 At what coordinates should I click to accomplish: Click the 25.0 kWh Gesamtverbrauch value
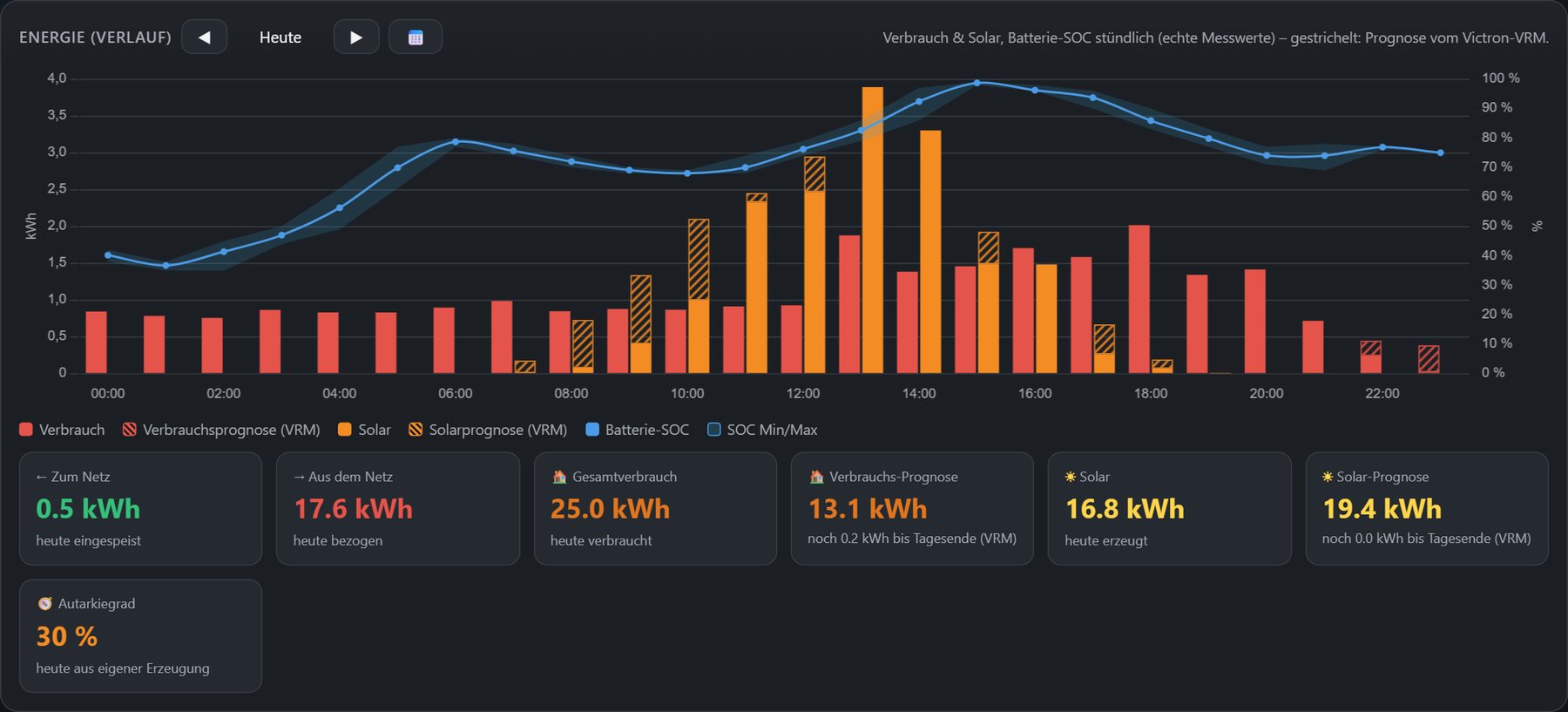click(x=610, y=509)
